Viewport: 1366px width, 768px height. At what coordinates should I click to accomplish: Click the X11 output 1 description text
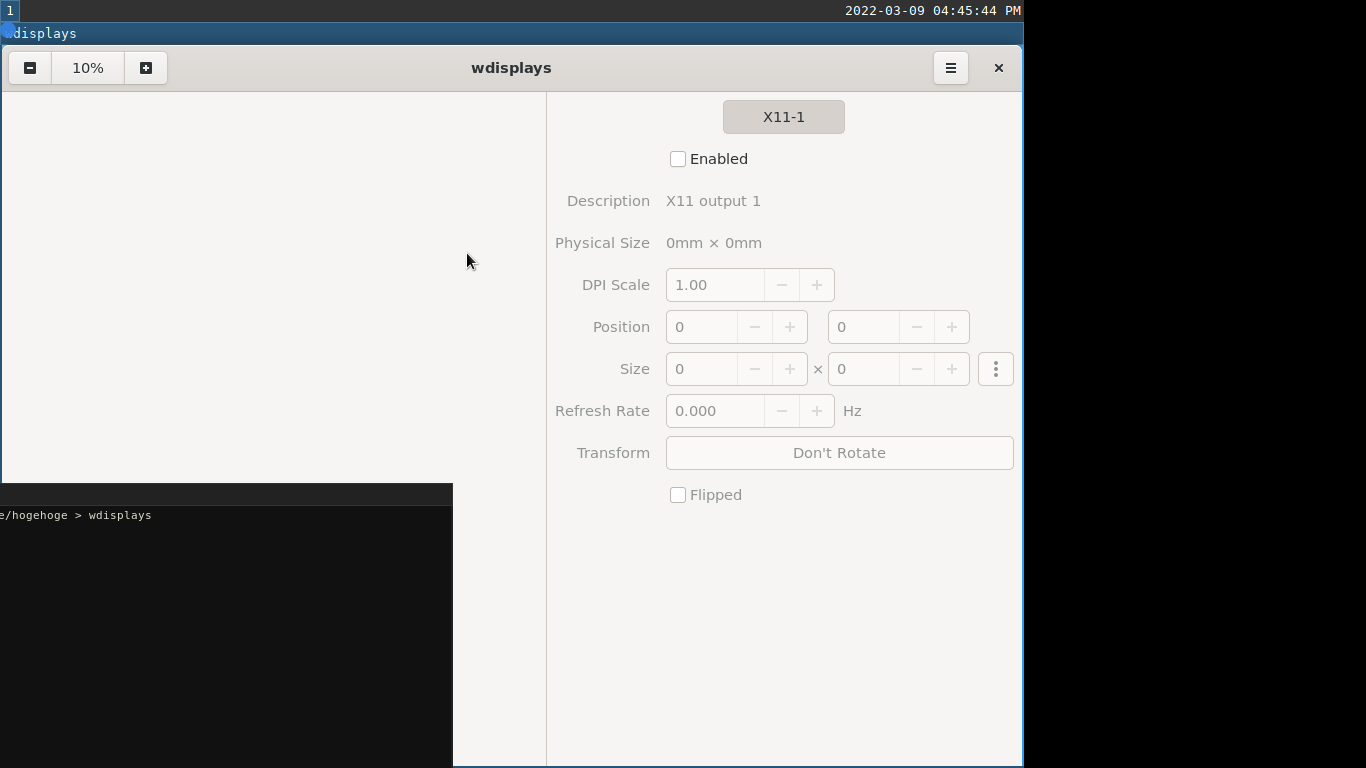coord(713,201)
